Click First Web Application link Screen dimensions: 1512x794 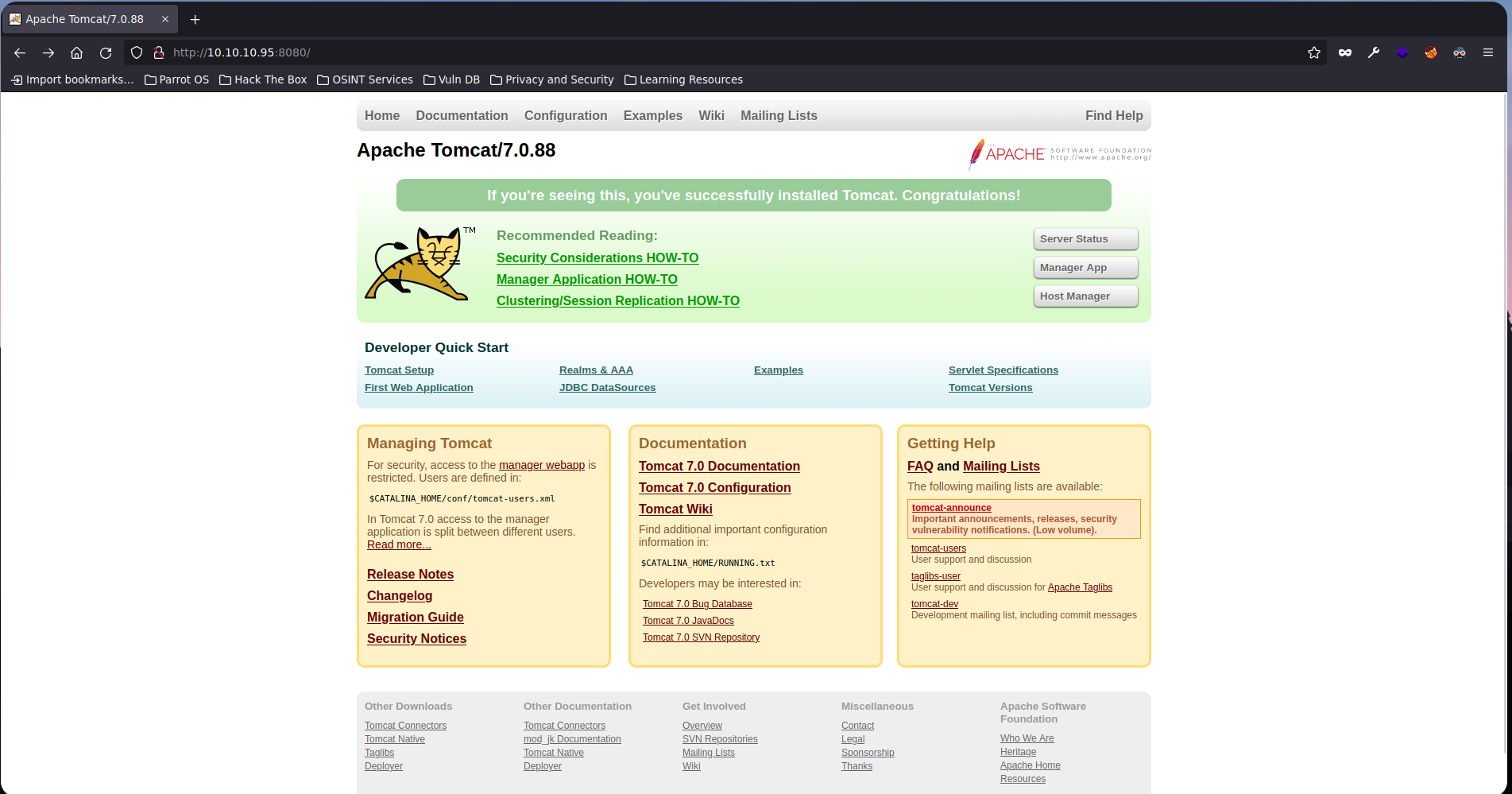[x=419, y=388]
